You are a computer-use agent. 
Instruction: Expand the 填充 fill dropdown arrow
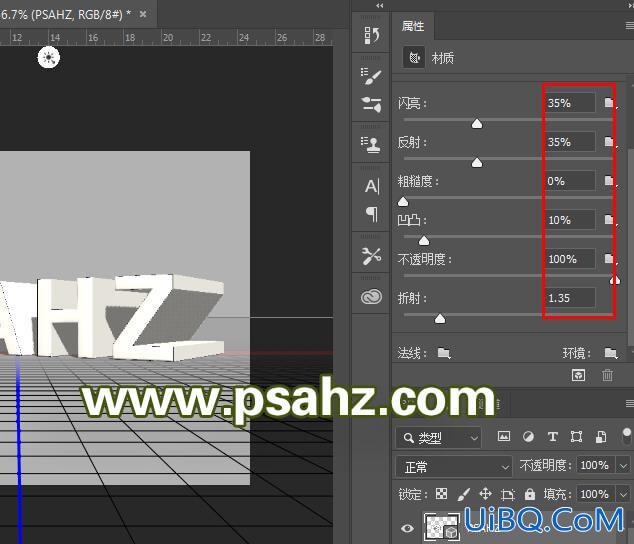click(623, 494)
